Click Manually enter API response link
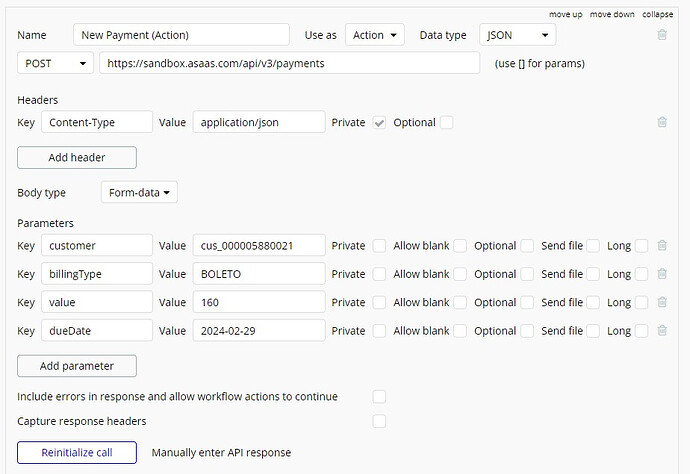This screenshot has height=474, width=690. [x=221, y=452]
